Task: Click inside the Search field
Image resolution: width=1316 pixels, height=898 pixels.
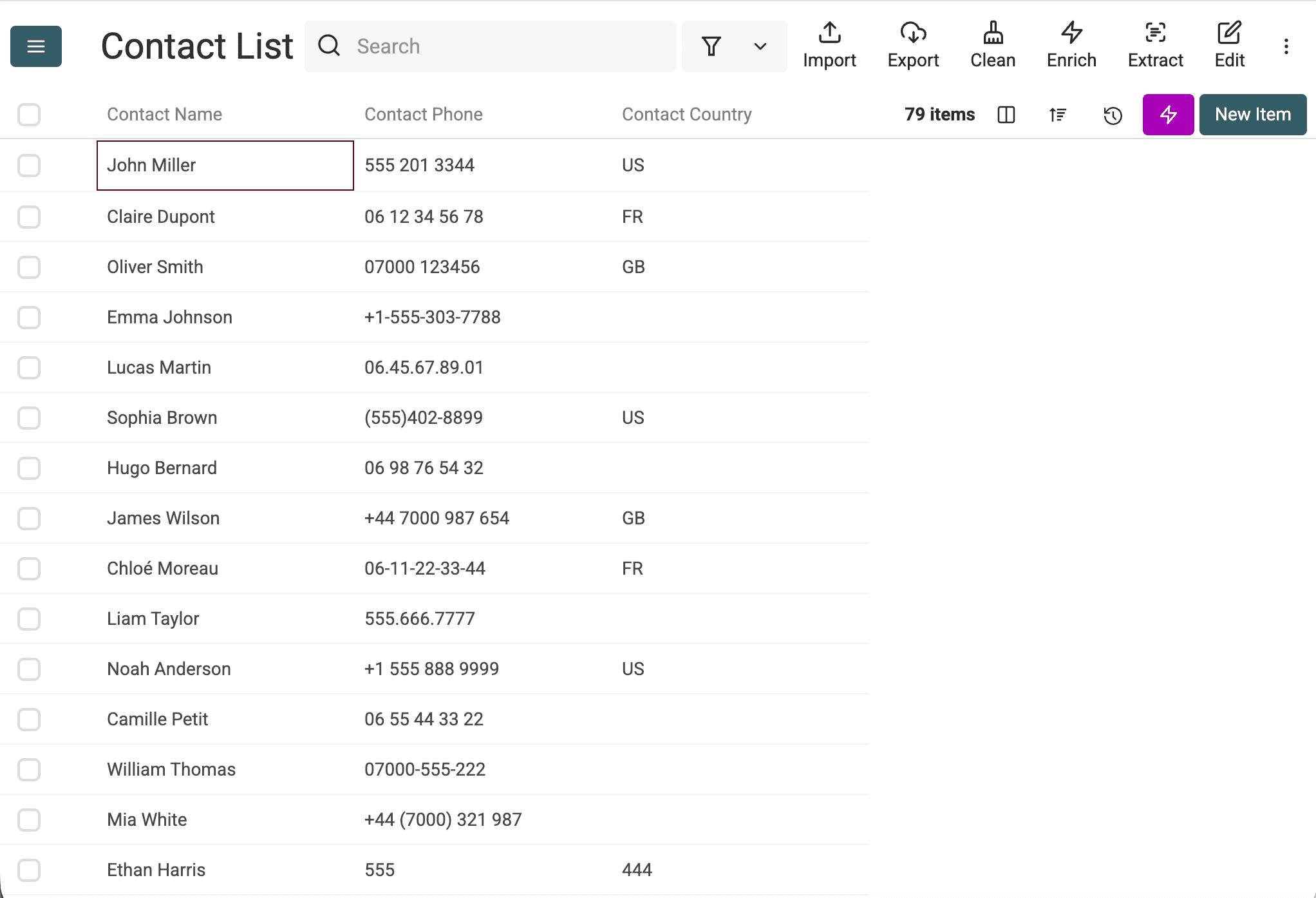Action: point(489,46)
